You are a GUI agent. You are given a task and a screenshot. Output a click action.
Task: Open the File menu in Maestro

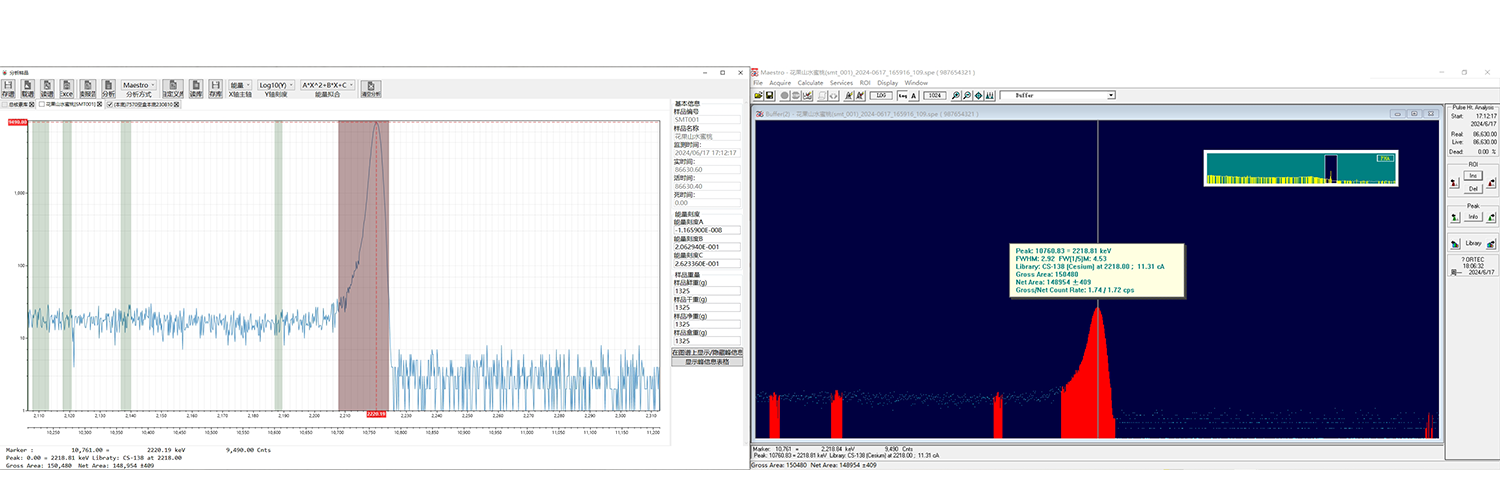coord(758,83)
